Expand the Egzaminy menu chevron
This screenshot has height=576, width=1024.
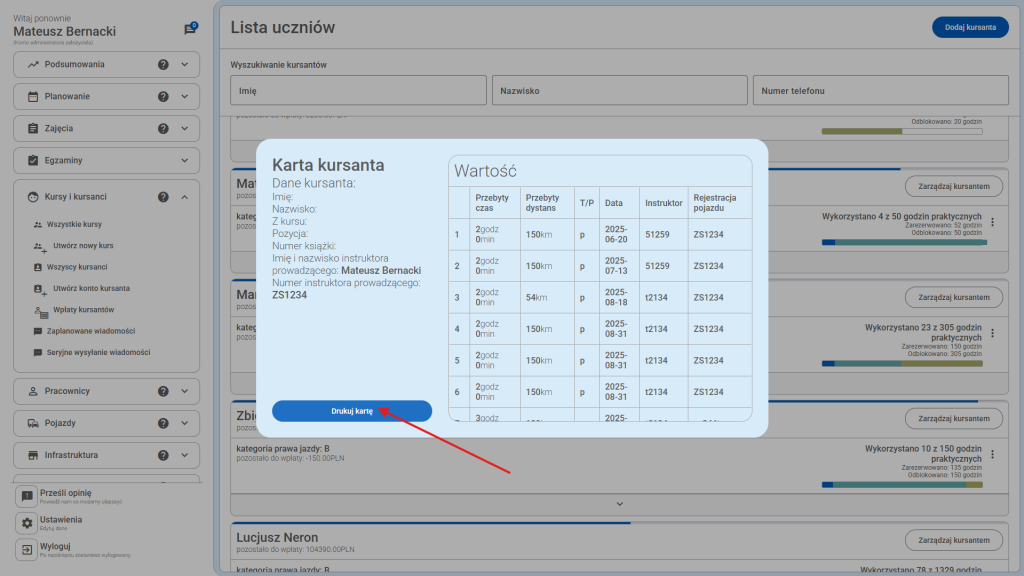185,161
